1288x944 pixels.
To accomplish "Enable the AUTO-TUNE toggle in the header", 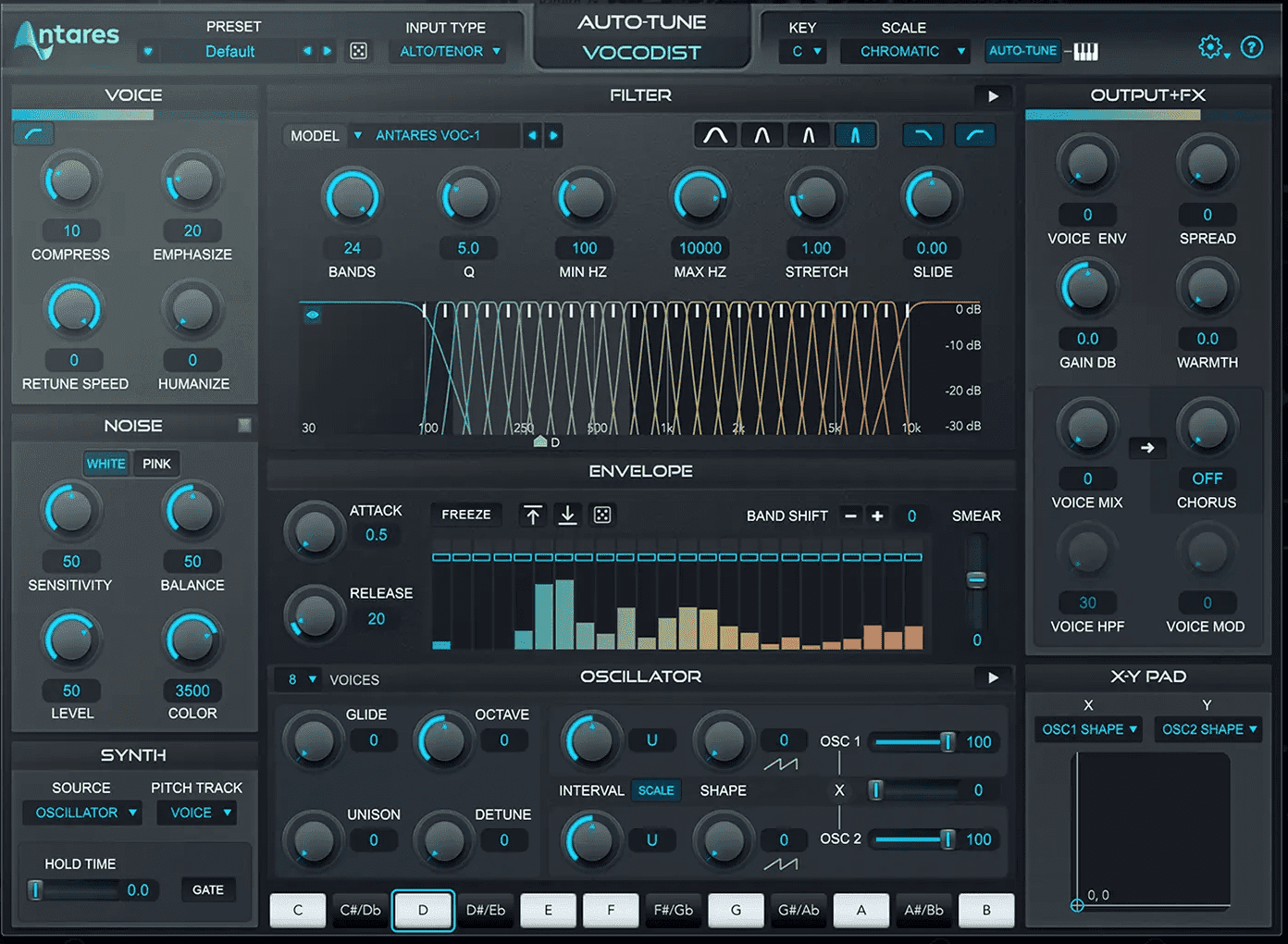I will tap(1022, 51).
